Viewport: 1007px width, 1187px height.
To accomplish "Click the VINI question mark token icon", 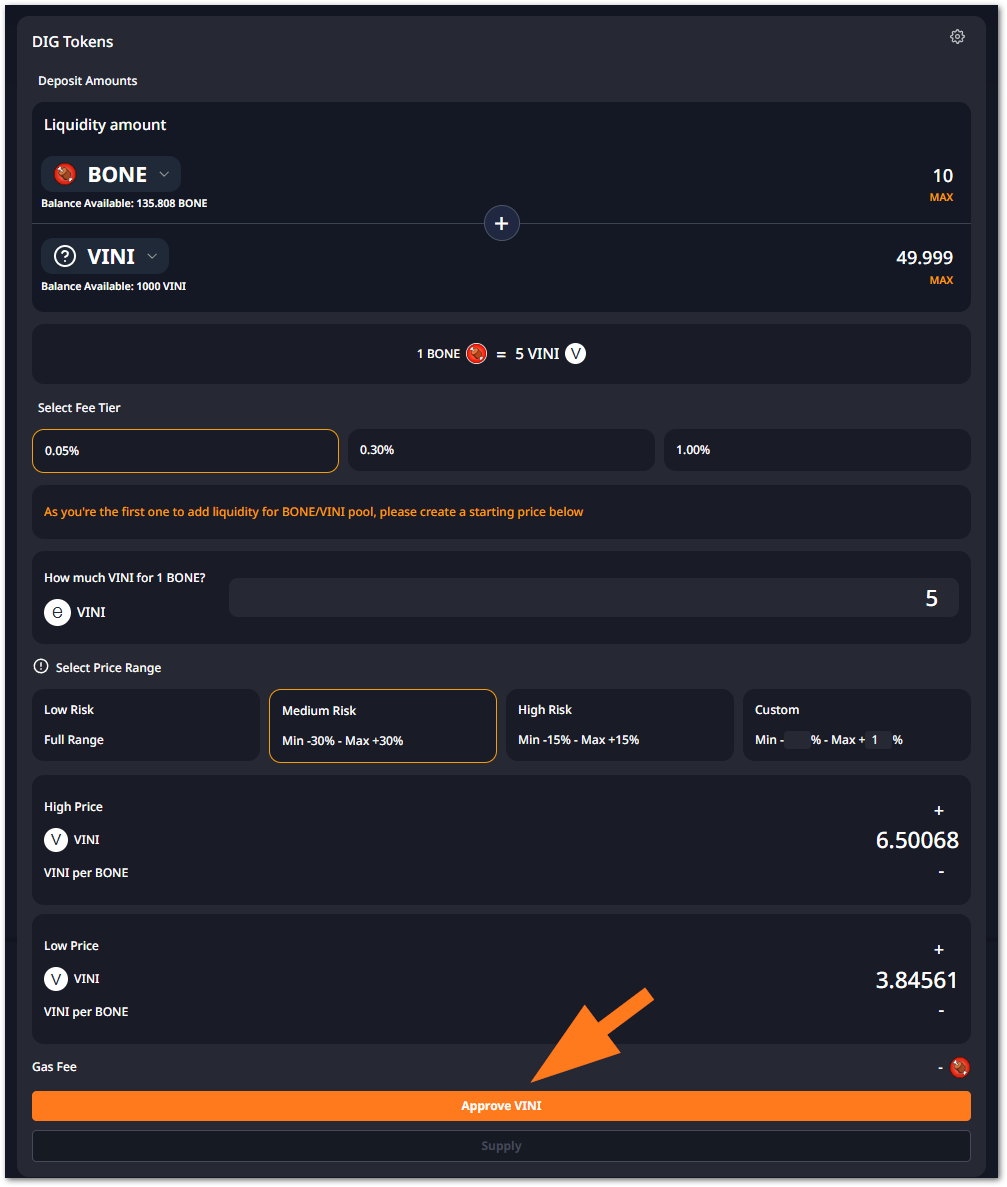I will (x=65, y=257).
